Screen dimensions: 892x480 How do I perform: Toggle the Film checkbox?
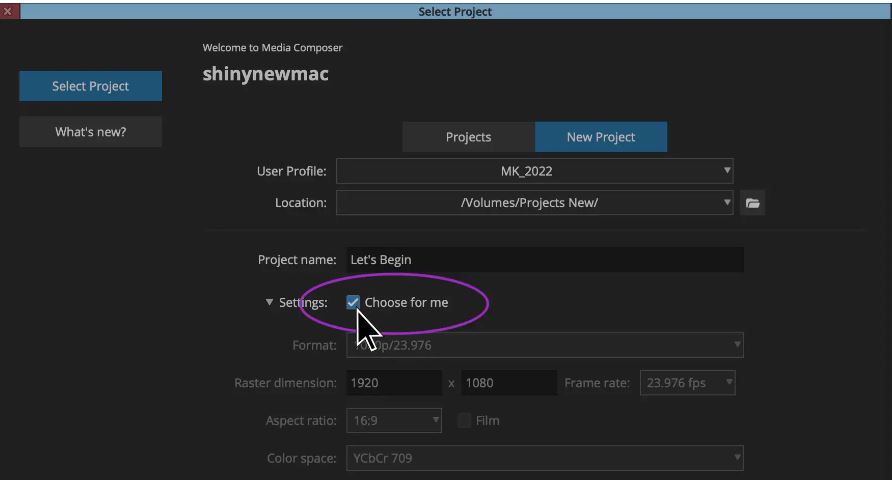pyautogui.click(x=464, y=420)
